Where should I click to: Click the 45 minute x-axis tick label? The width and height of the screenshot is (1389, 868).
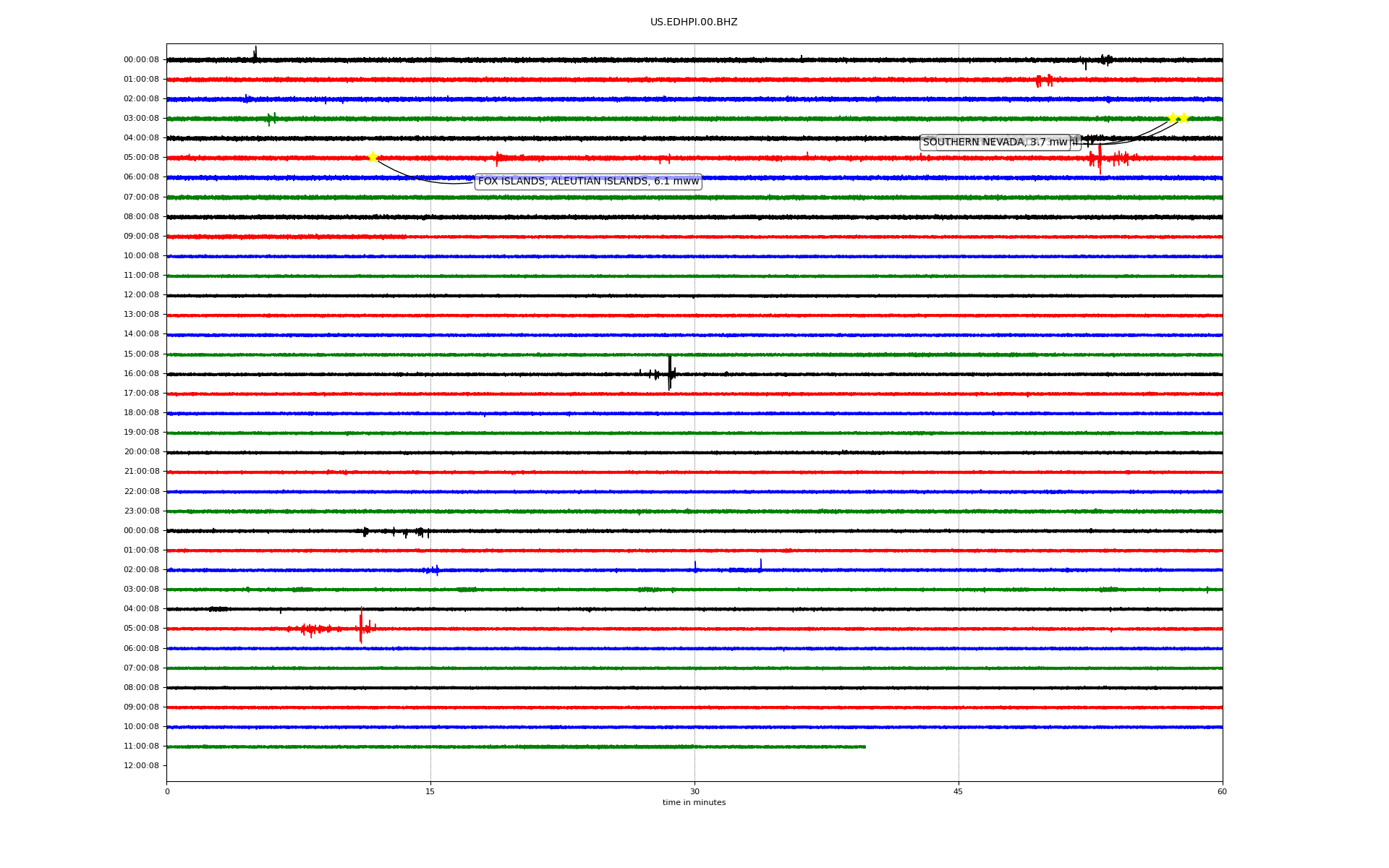click(959, 791)
